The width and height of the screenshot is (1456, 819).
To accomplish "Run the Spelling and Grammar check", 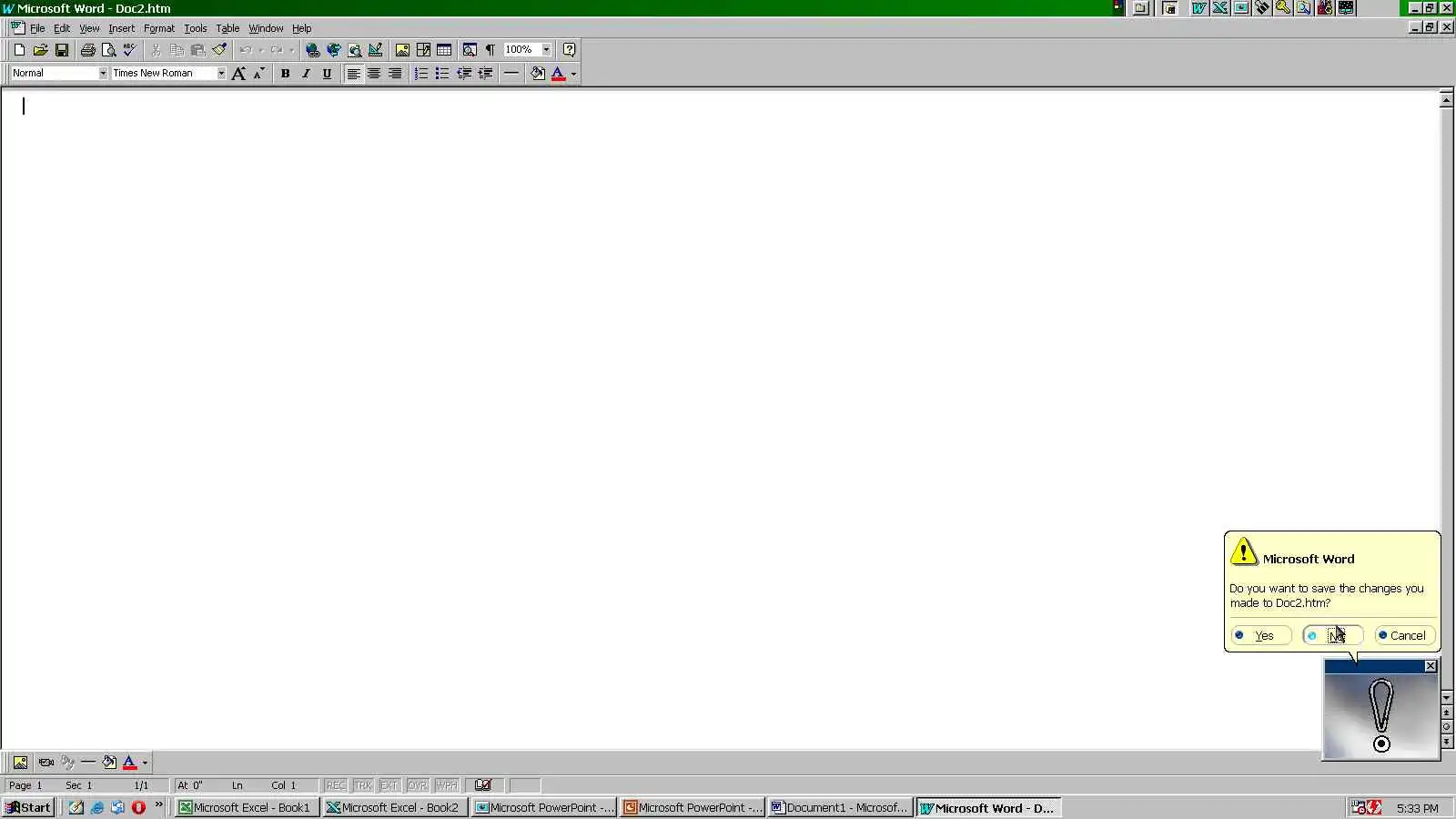I will coord(129,50).
